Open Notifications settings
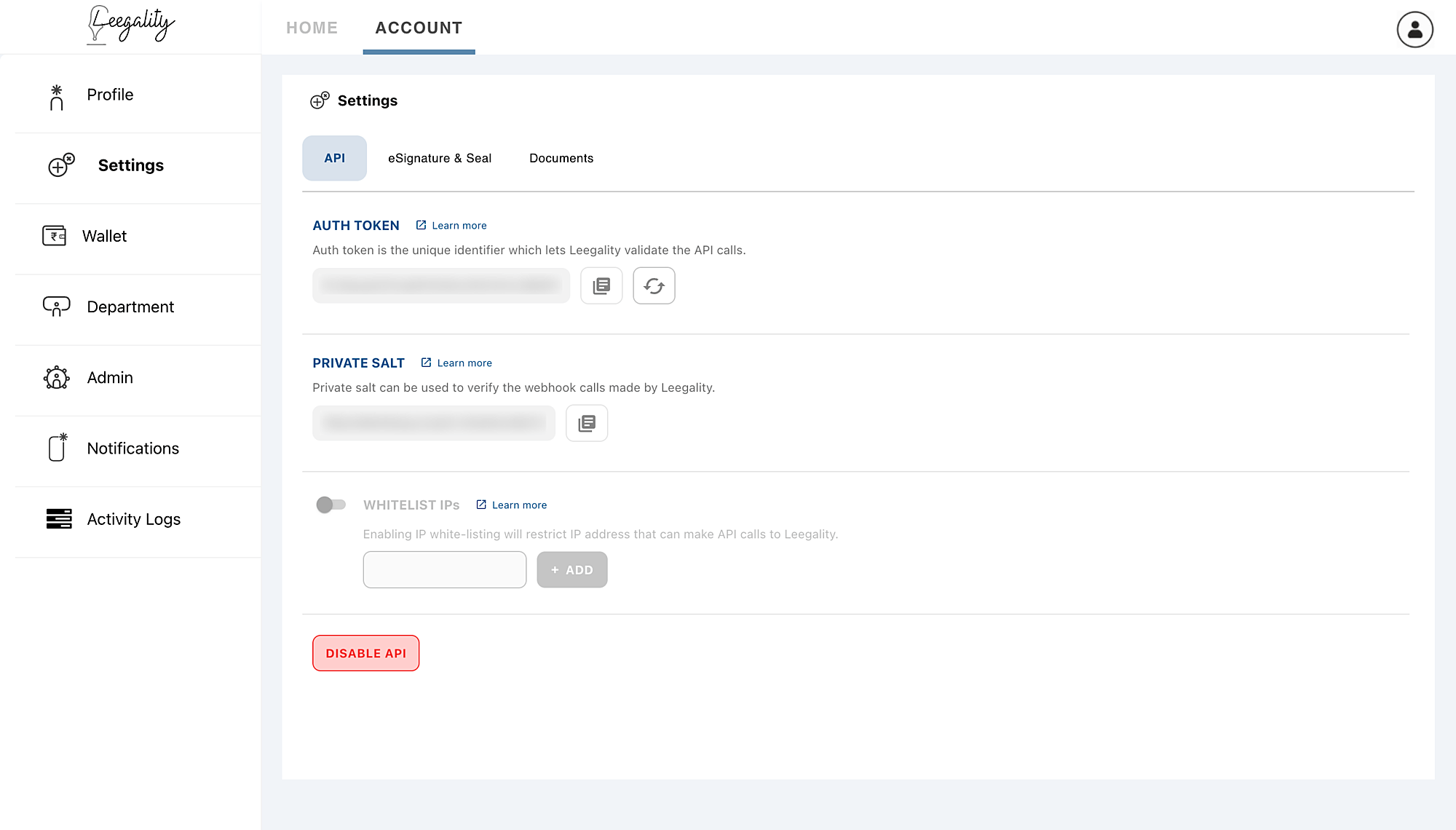The height and width of the screenshot is (830, 1456). (132, 448)
